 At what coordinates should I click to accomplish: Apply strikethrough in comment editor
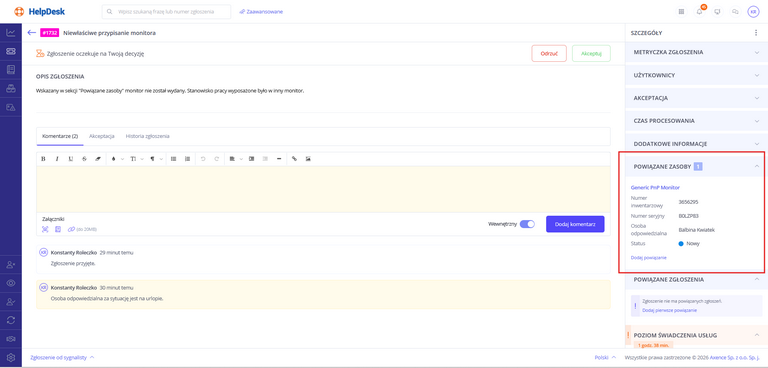[84, 159]
